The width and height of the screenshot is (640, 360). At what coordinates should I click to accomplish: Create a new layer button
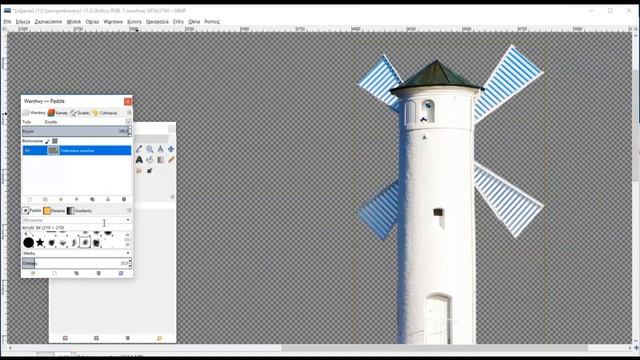coord(29,200)
